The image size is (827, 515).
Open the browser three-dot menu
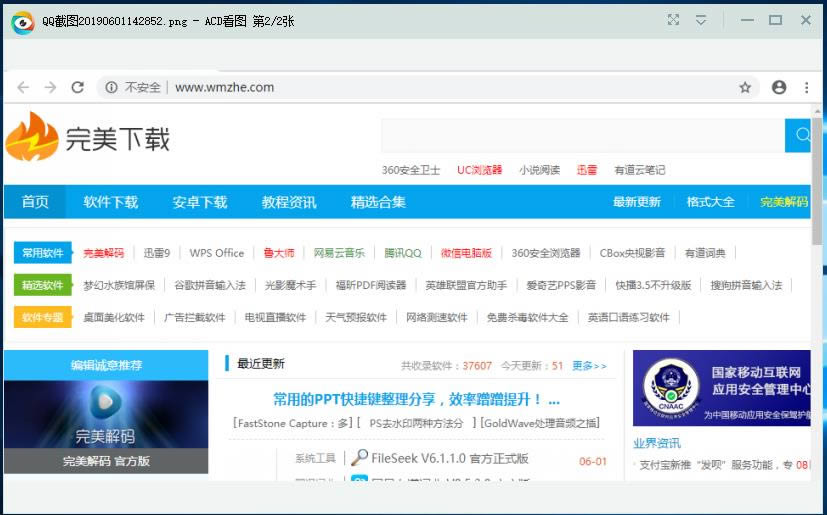[806, 87]
